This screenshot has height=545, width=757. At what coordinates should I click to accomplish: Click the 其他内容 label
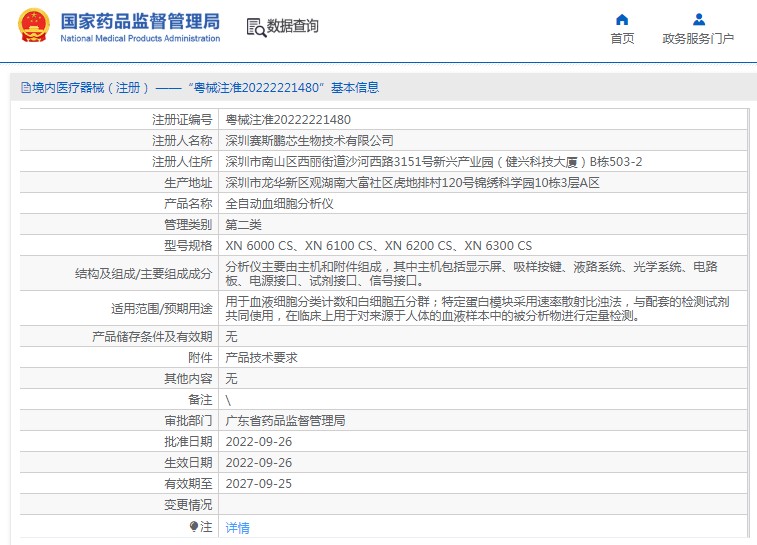click(188, 378)
